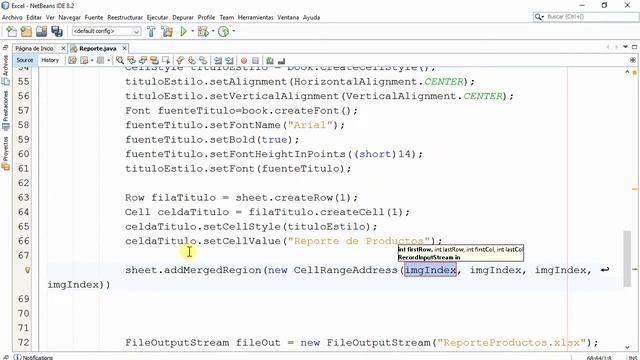
Task: Open the dropdown next to the Back icon
Action: [92, 60]
